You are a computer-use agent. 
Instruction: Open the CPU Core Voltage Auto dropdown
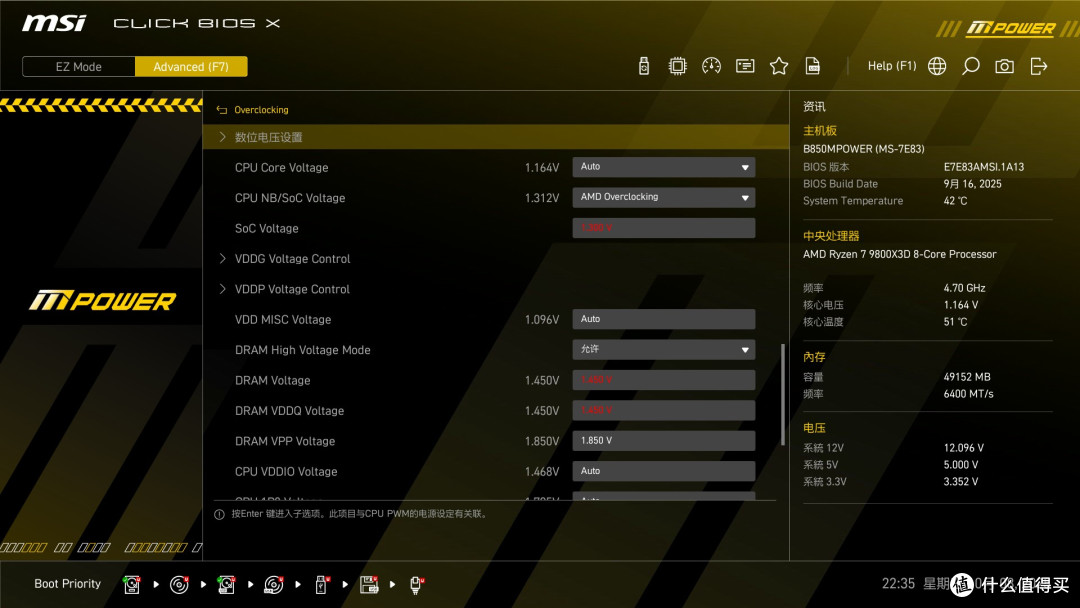(x=663, y=167)
